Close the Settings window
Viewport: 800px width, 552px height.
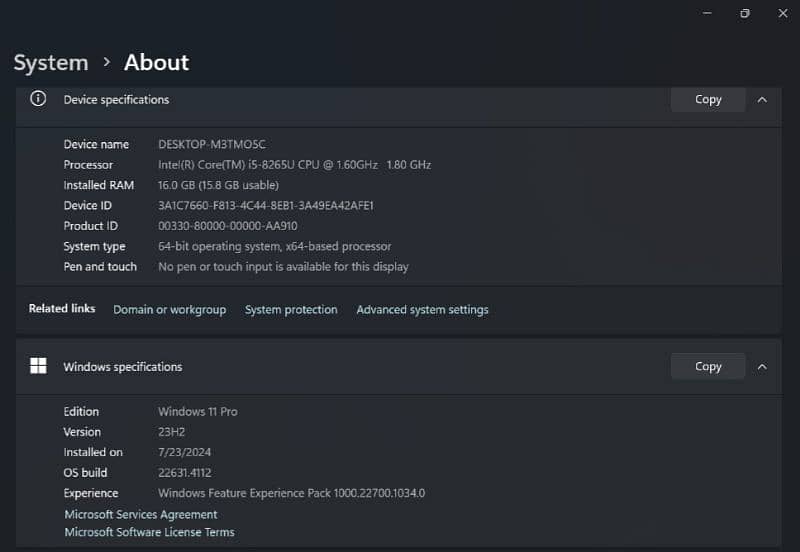(x=782, y=13)
